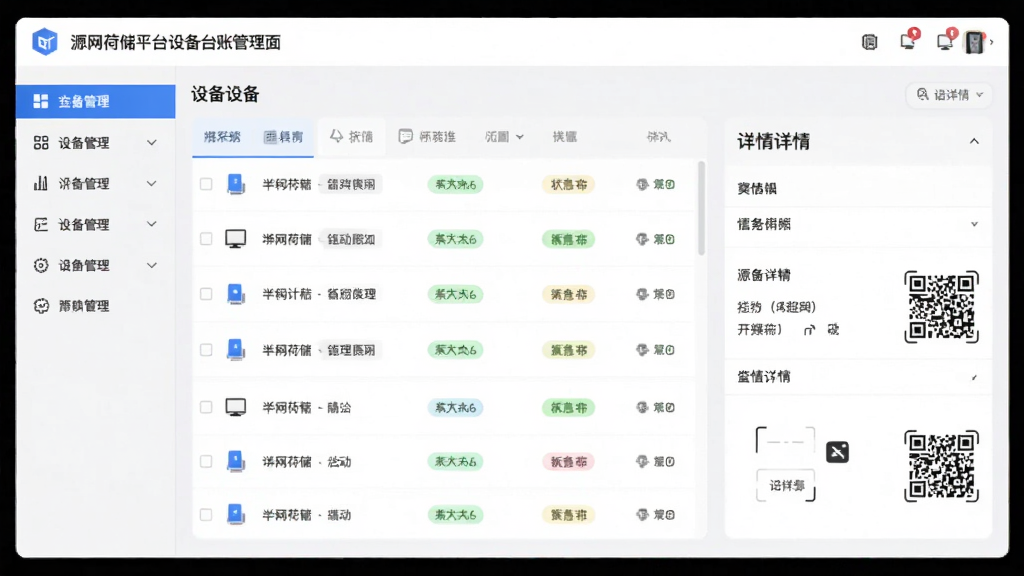Switch to the second tab with the grid icon
This screenshot has height=576, width=1024.
tap(283, 136)
